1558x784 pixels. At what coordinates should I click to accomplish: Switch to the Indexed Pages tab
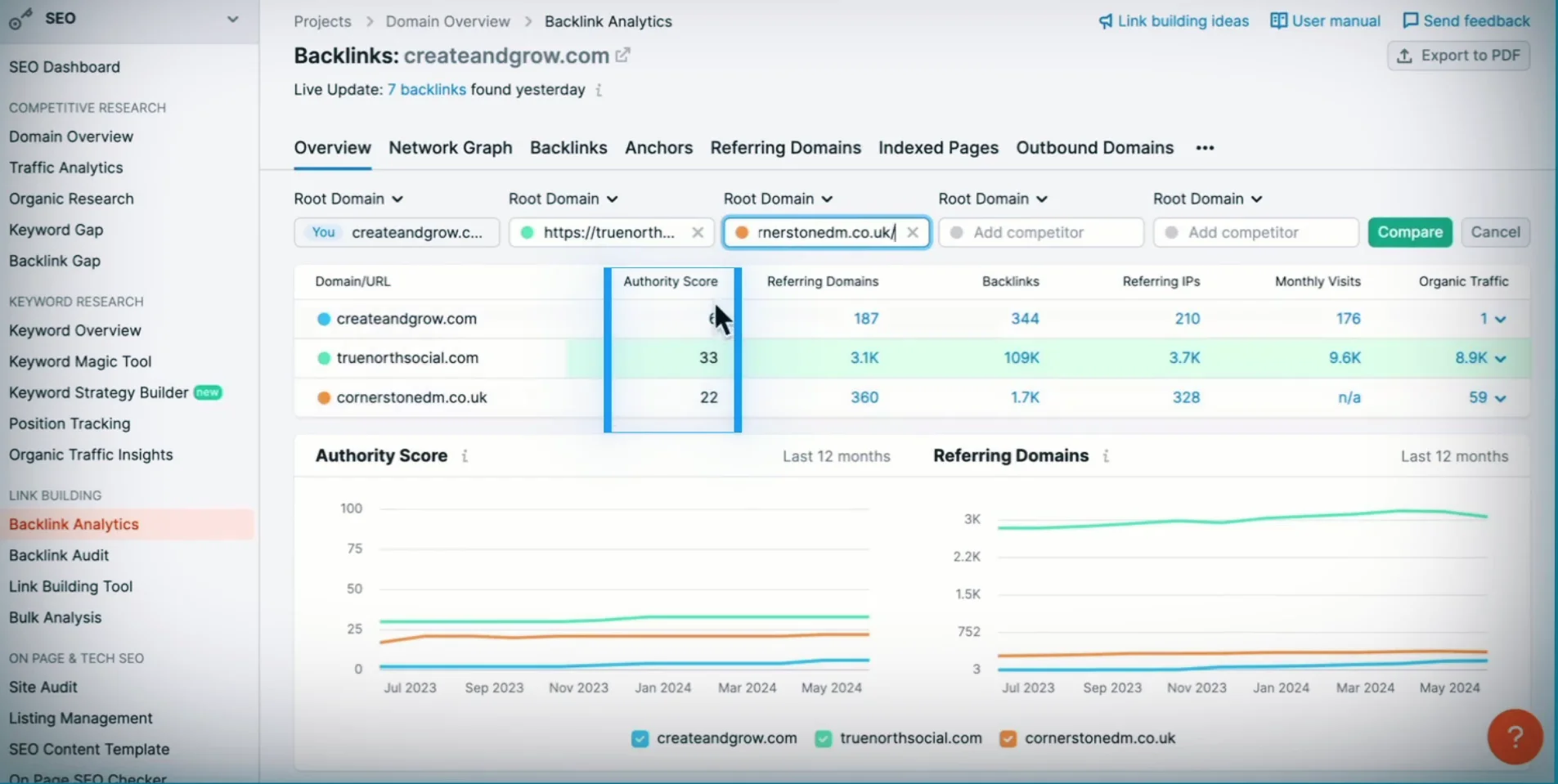pos(938,148)
